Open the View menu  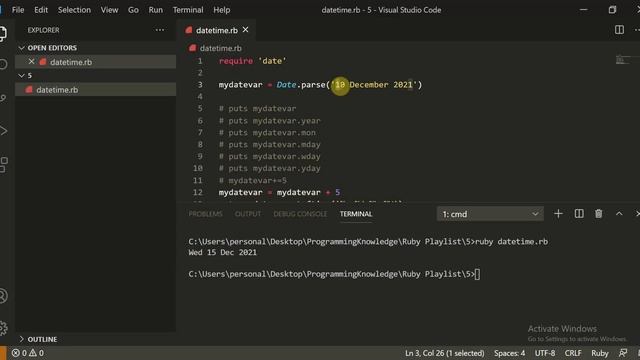109,10
